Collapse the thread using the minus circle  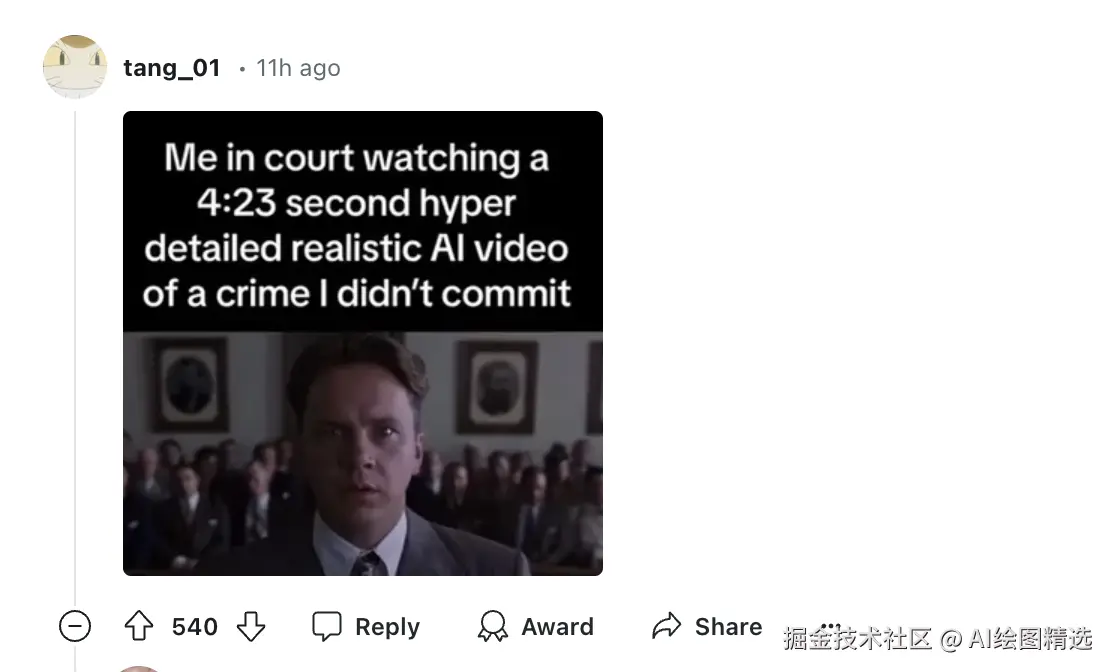pyautogui.click(x=74, y=627)
